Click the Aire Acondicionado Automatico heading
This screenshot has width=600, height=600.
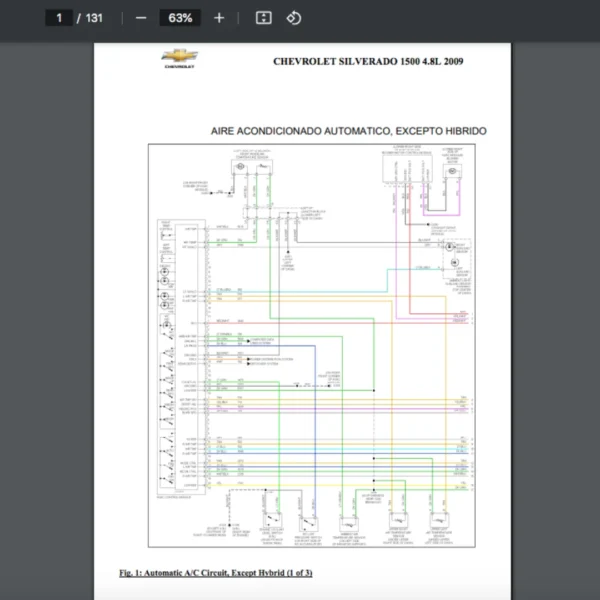349,131
